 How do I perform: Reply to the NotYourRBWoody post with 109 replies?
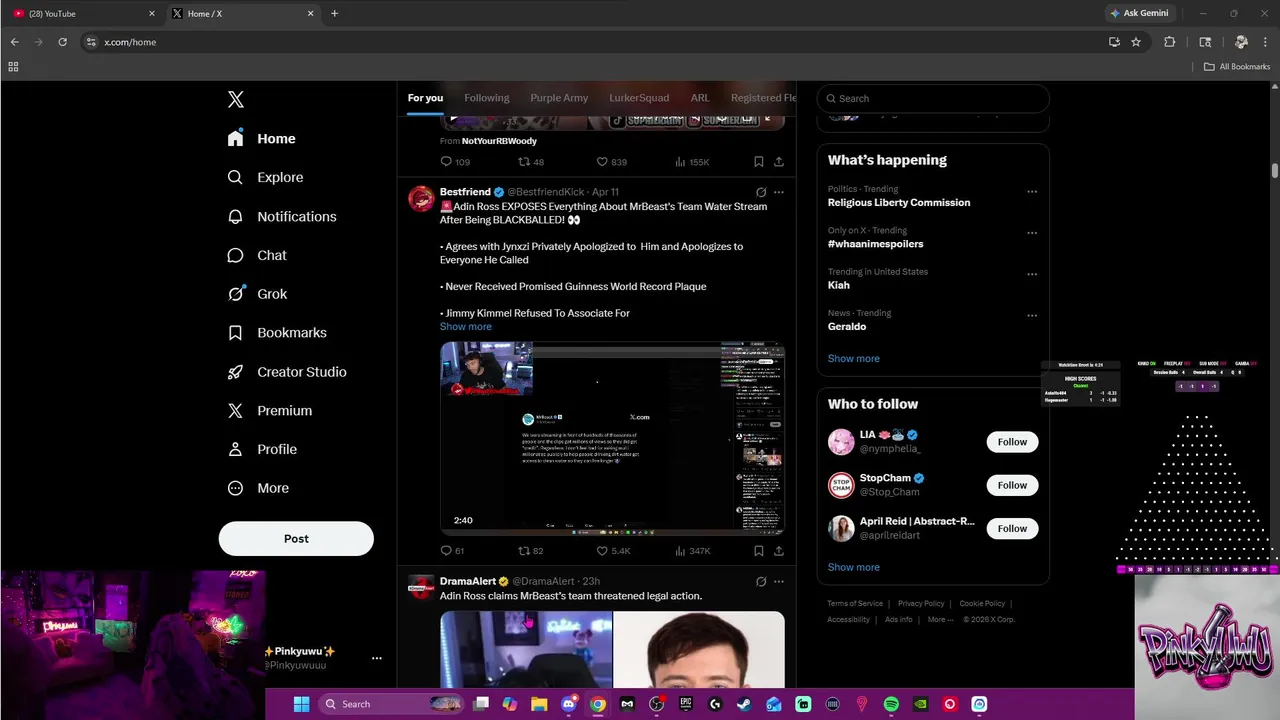[455, 162]
